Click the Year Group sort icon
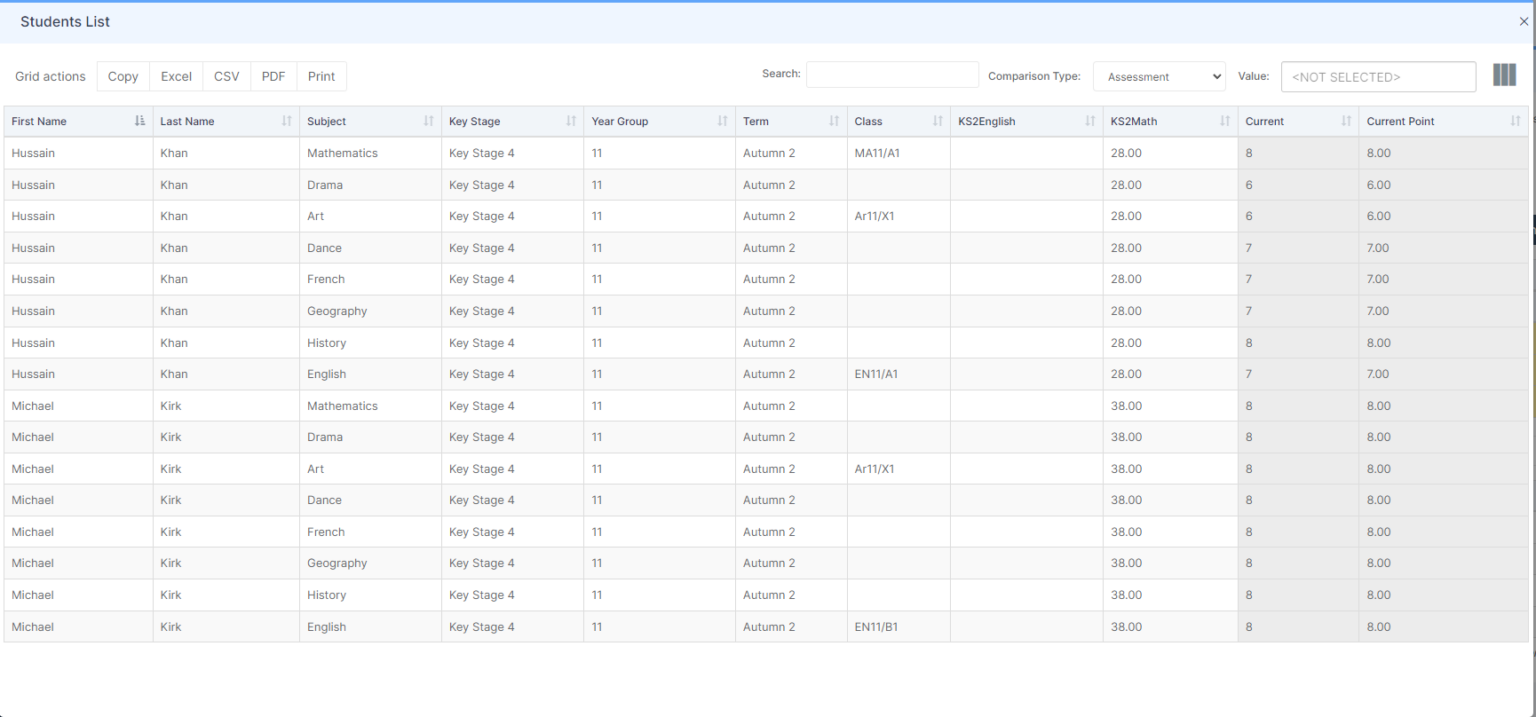 point(723,121)
